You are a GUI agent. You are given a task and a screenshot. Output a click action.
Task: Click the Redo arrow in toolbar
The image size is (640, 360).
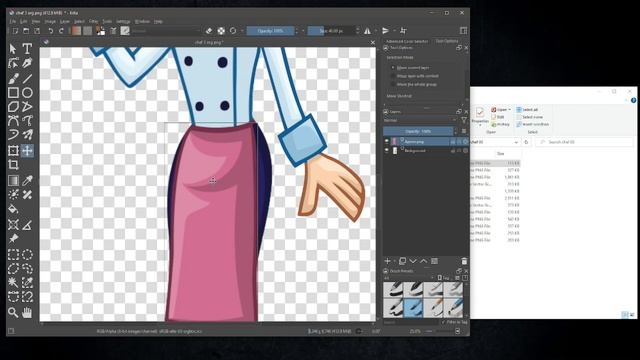(x=61, y=31)
